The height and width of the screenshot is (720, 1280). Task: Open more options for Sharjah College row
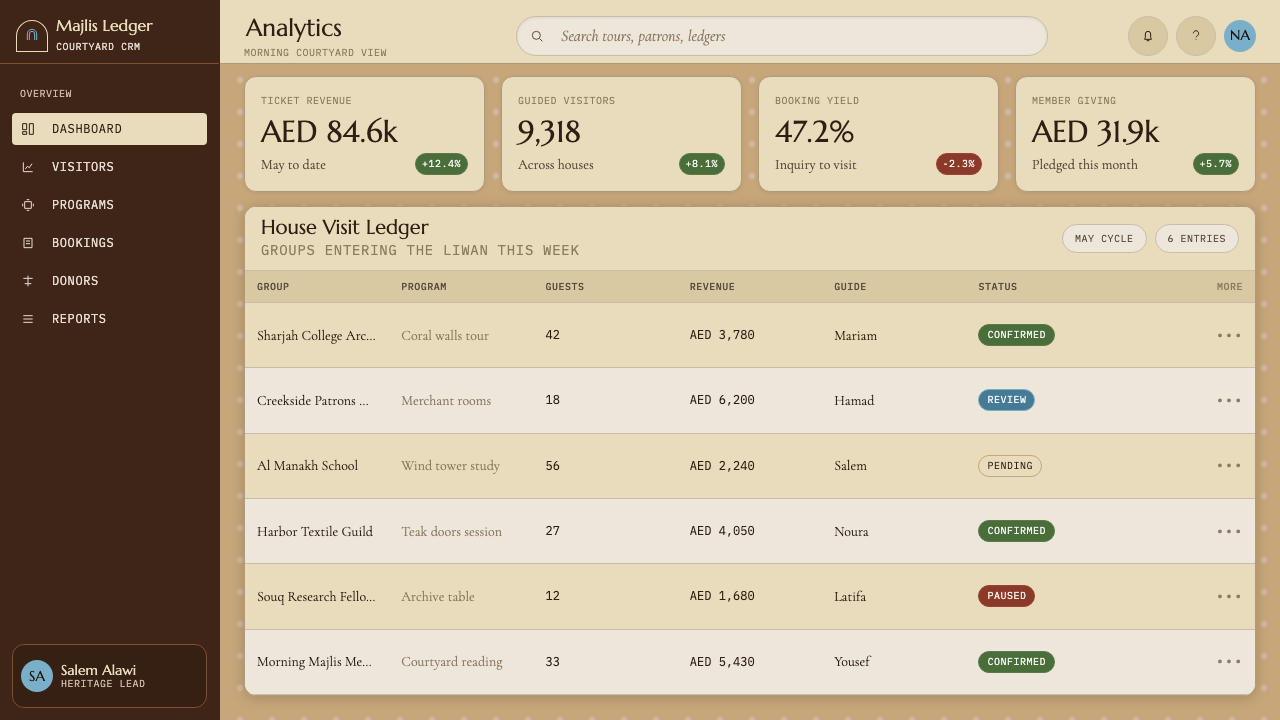coord(1229,335)
